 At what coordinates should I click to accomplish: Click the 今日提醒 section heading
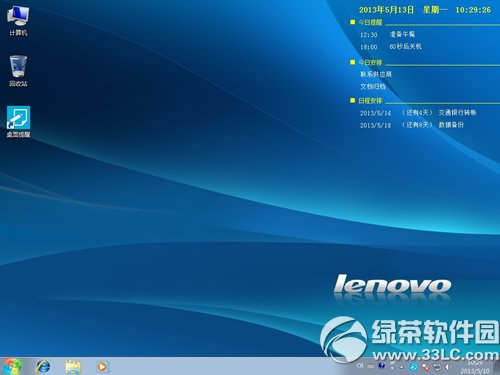pos(370,22)
